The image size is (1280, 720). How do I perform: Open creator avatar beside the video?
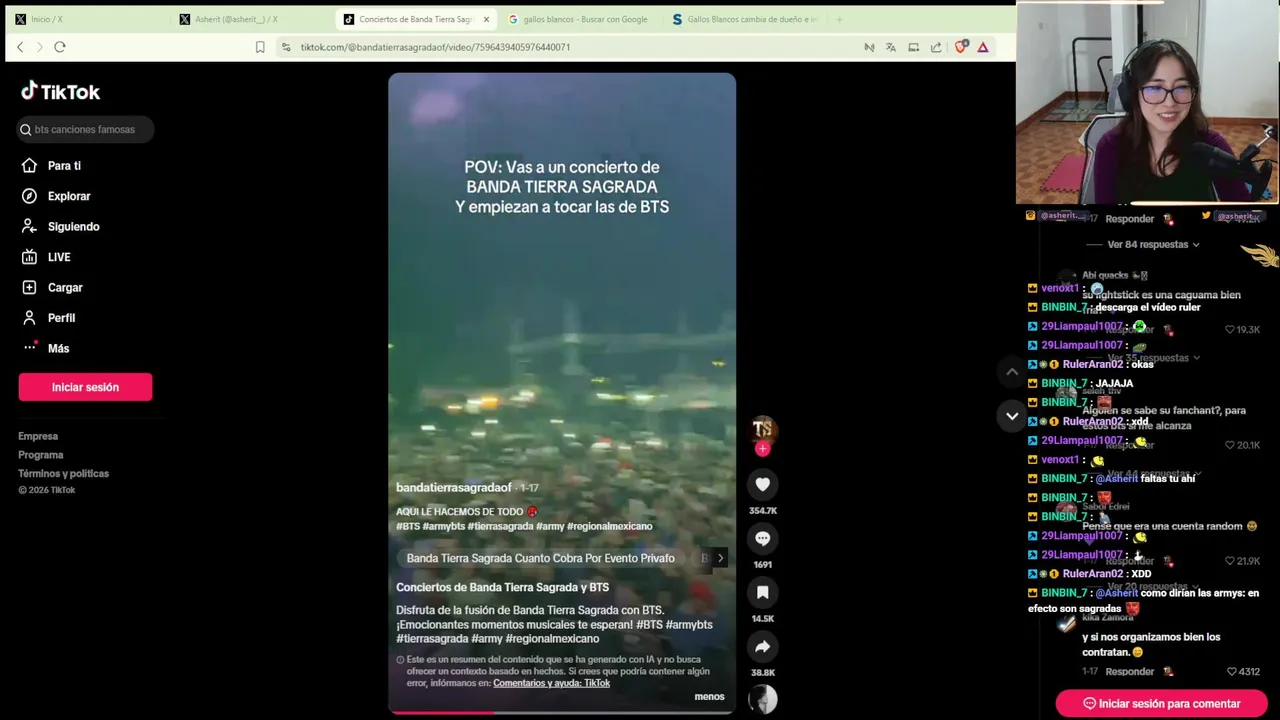[x=762, y=428]
